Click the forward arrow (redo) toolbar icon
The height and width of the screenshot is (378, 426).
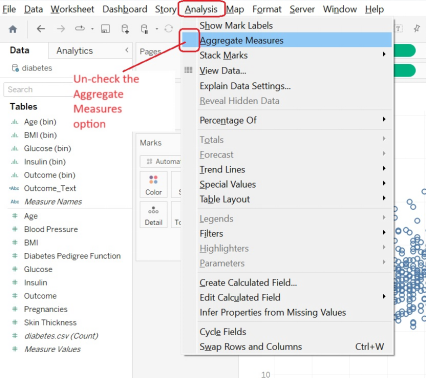[61, 29]
